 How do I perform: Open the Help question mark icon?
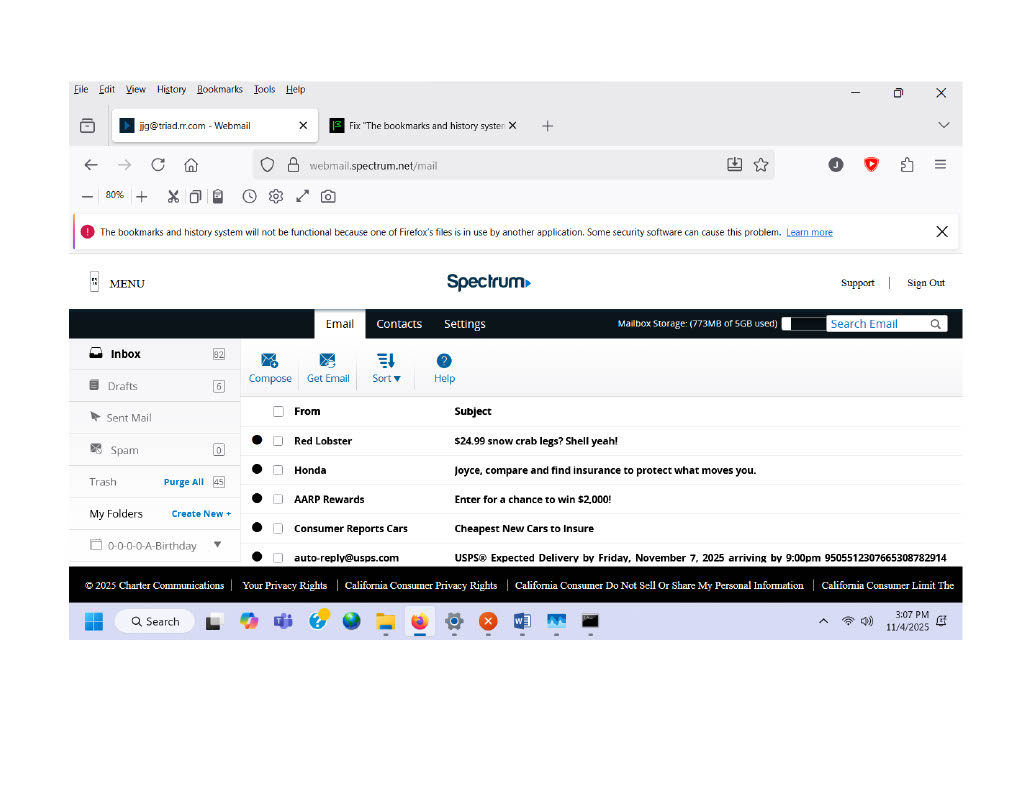point(444,361)
